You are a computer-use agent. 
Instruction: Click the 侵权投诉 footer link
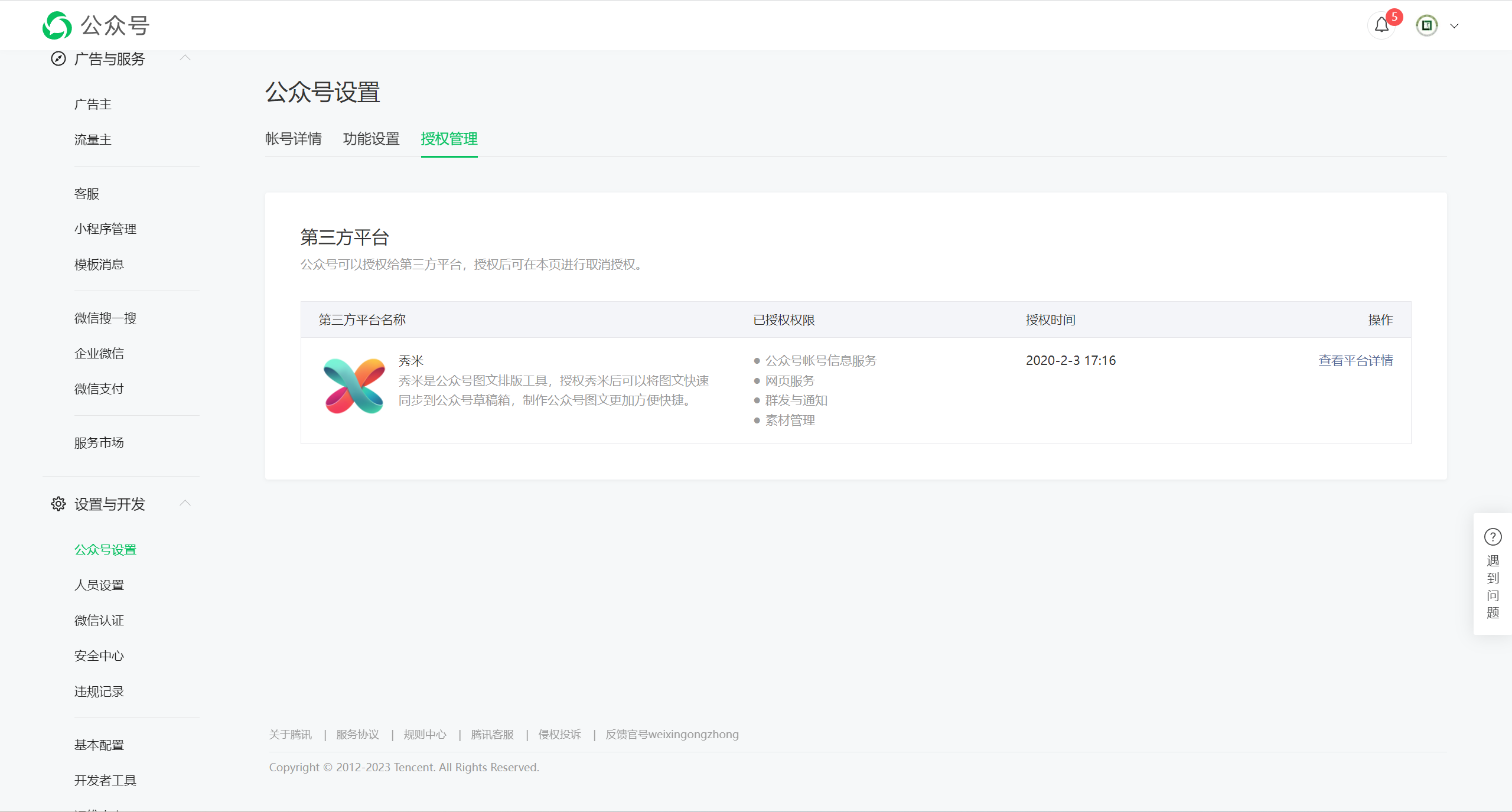tap(559, 734)
